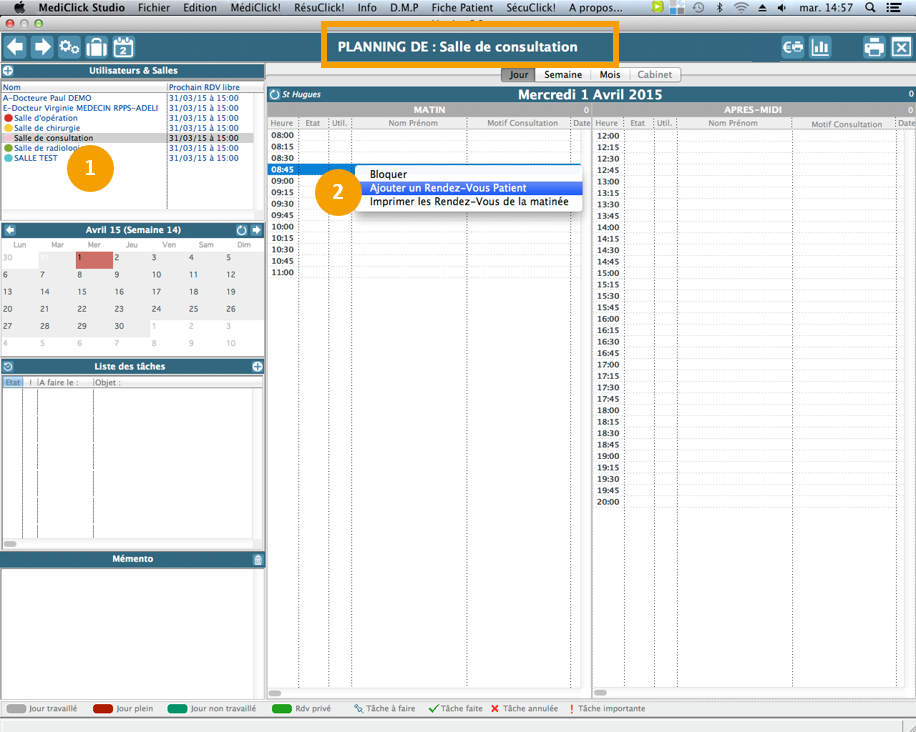The height and width of the screenshot is (732, 916).
Task: Click the calendar icon numbered 2
Action: [x=123, y=47]
